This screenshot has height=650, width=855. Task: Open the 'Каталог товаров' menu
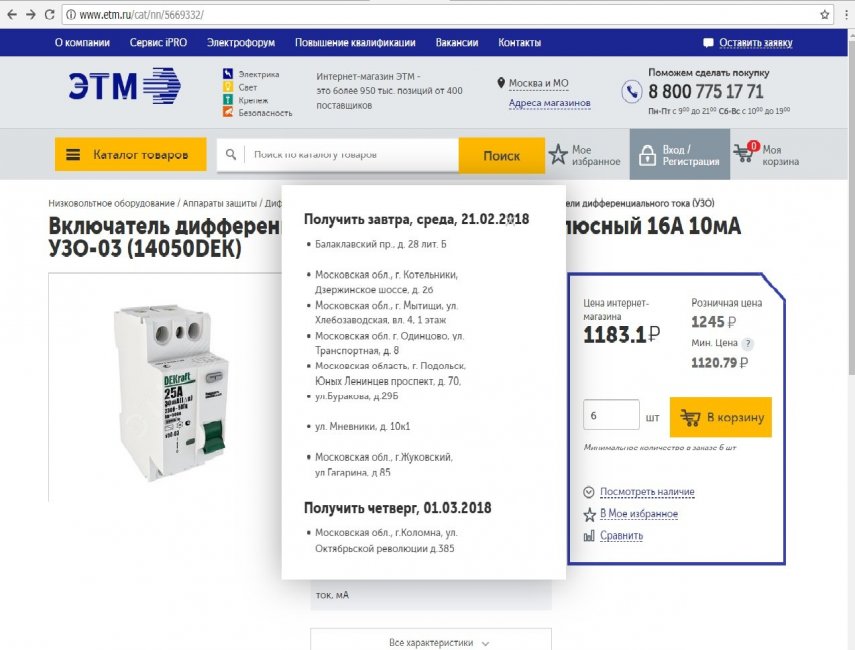pyautogui.click(x=130, y=155)
